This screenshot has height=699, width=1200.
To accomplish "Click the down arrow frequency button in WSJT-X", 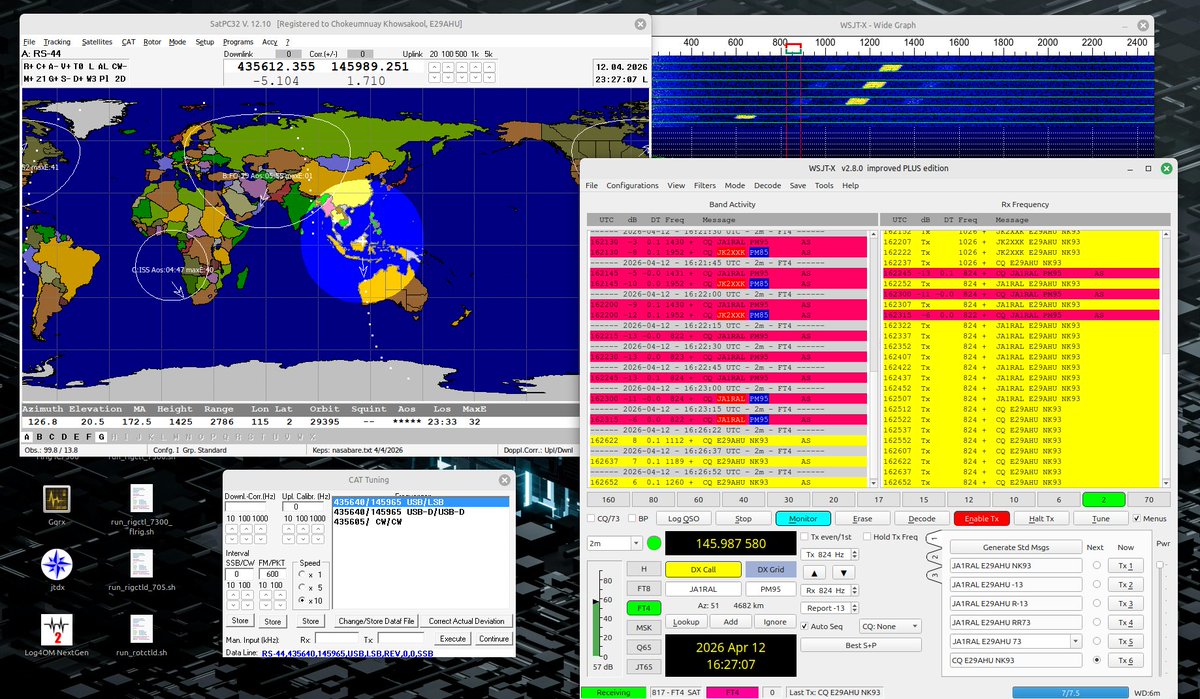I will (x=843, y=572).
